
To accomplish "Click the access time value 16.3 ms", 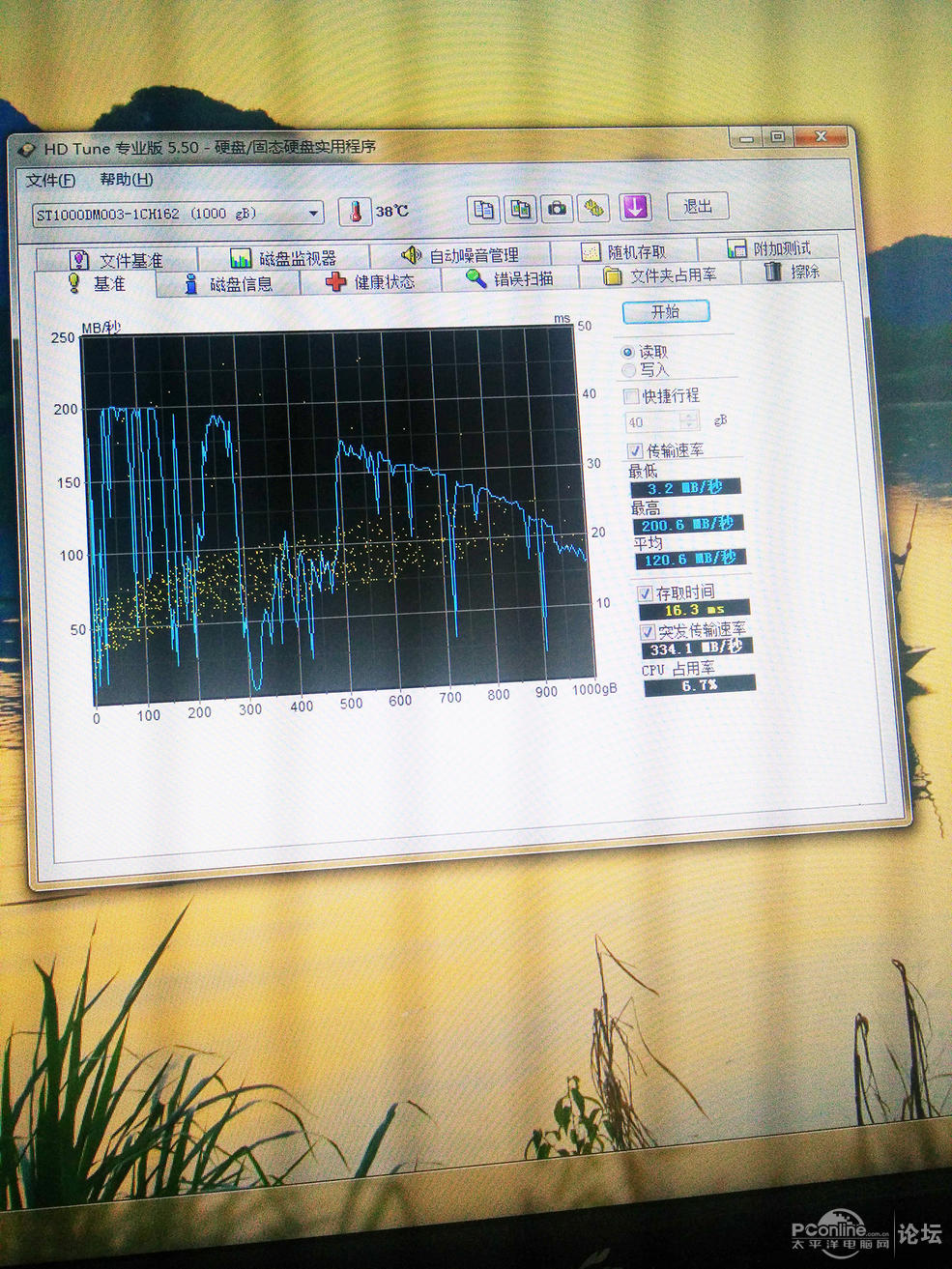I will 694,610.
